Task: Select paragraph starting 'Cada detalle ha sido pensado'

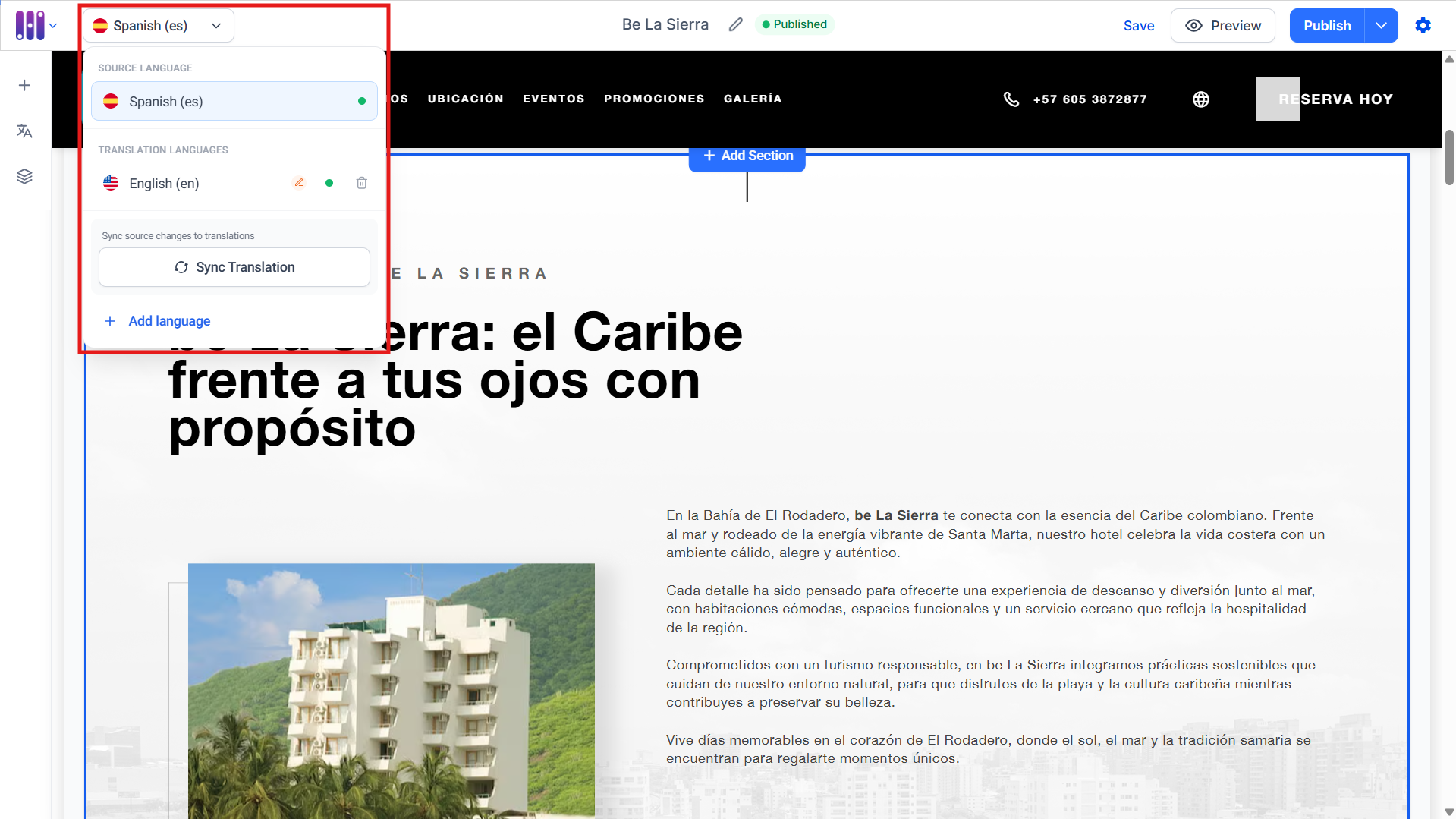Action: coord(990,609)
